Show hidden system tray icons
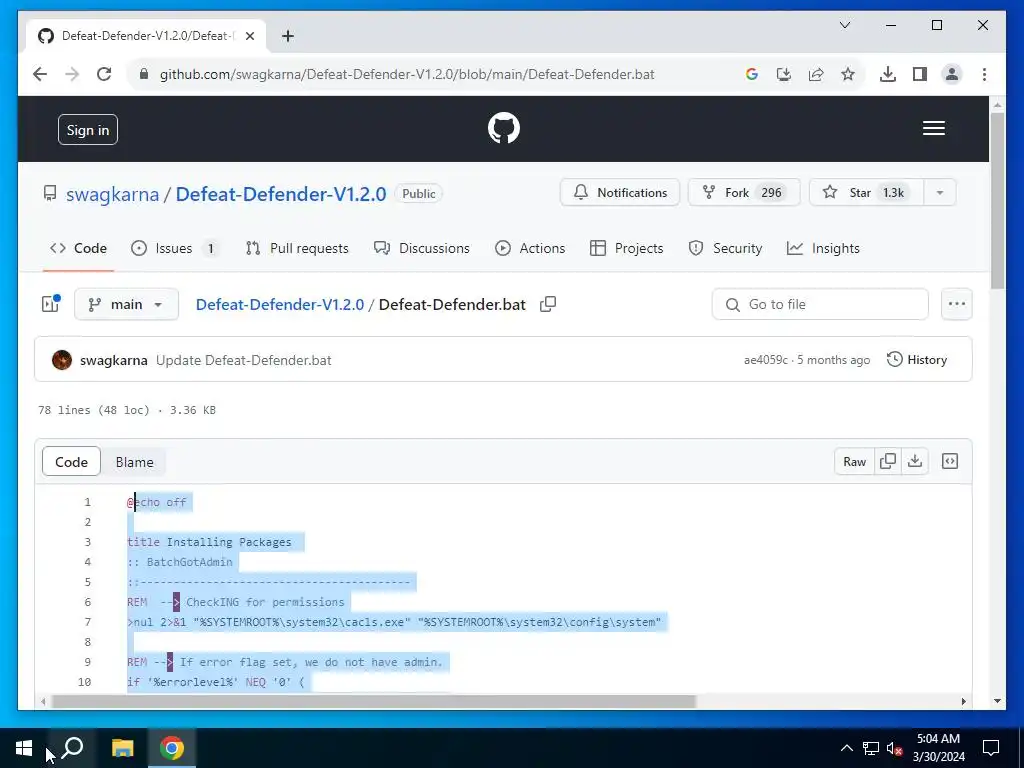The width and height of the screenshot is (1024, 768). pyautogui.click(x=846, y=748)
